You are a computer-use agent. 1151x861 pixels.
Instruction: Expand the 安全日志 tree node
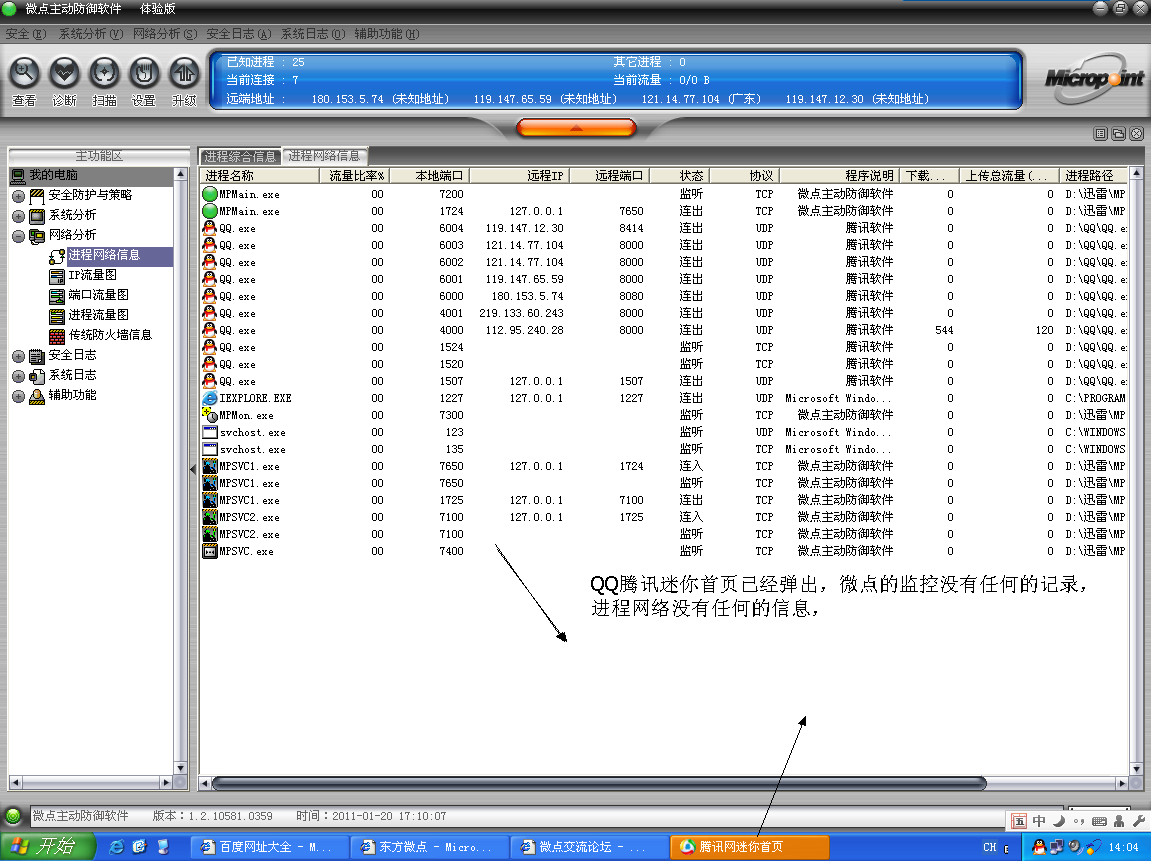pos(18,356)
